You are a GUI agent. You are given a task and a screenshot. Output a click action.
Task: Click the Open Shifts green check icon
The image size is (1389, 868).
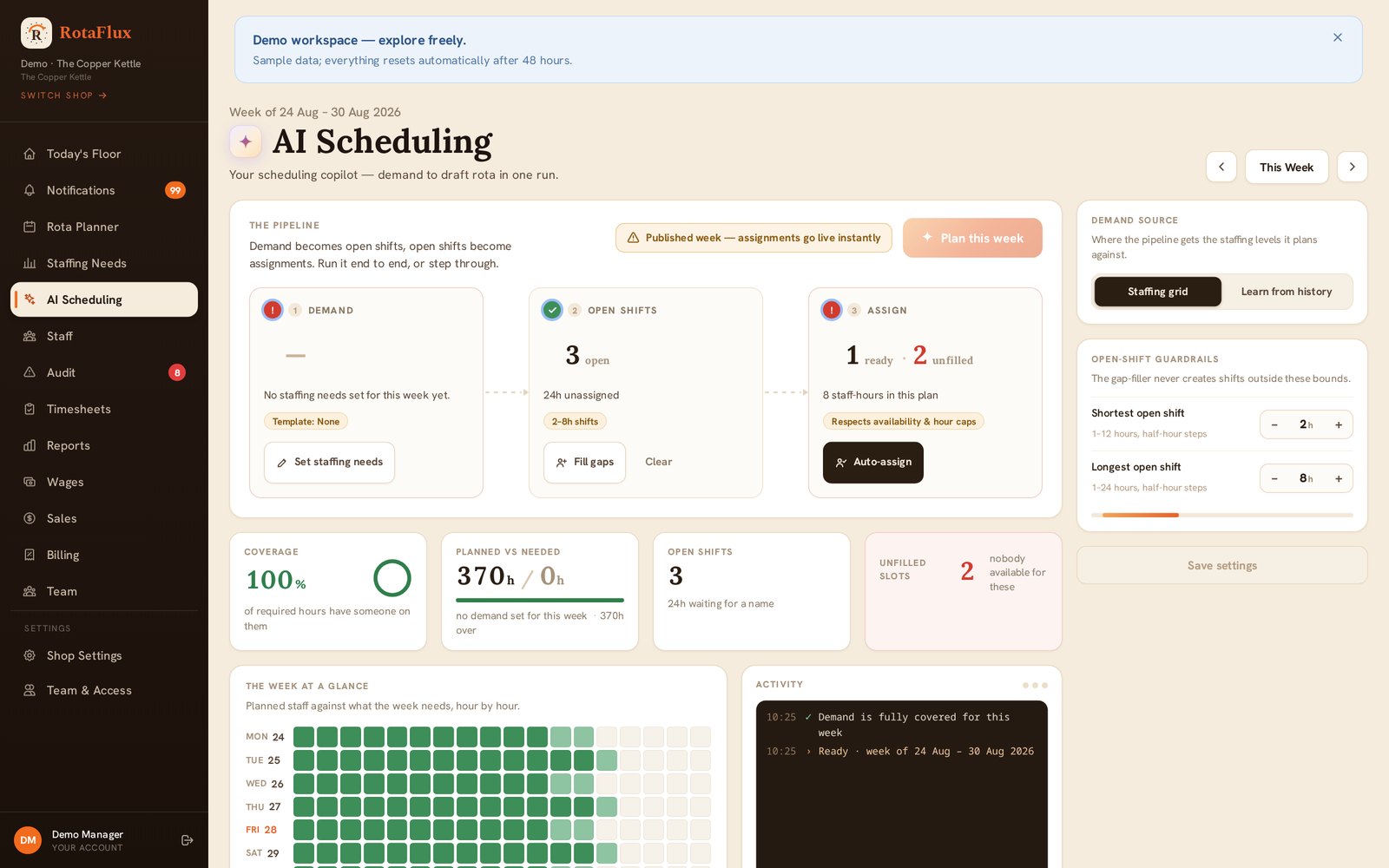552,310
